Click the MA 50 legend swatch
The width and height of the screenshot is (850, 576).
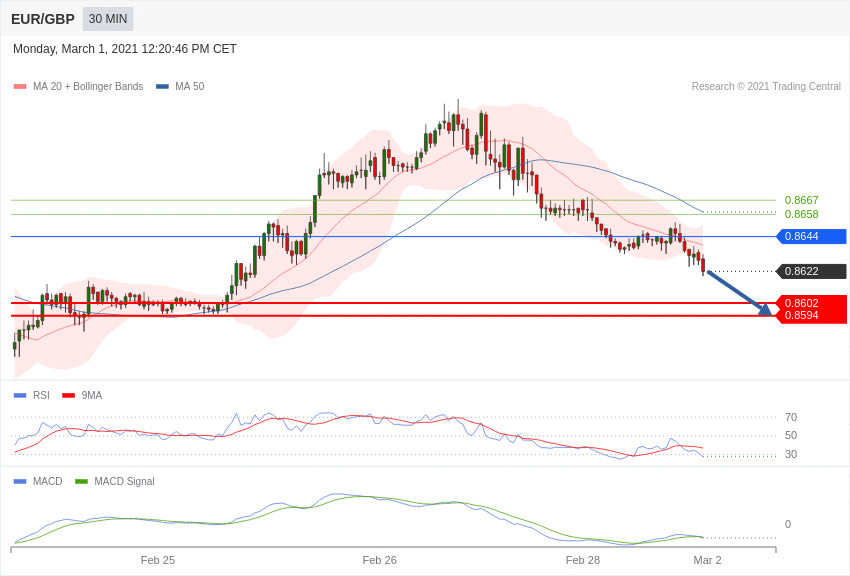pos(162,86)
